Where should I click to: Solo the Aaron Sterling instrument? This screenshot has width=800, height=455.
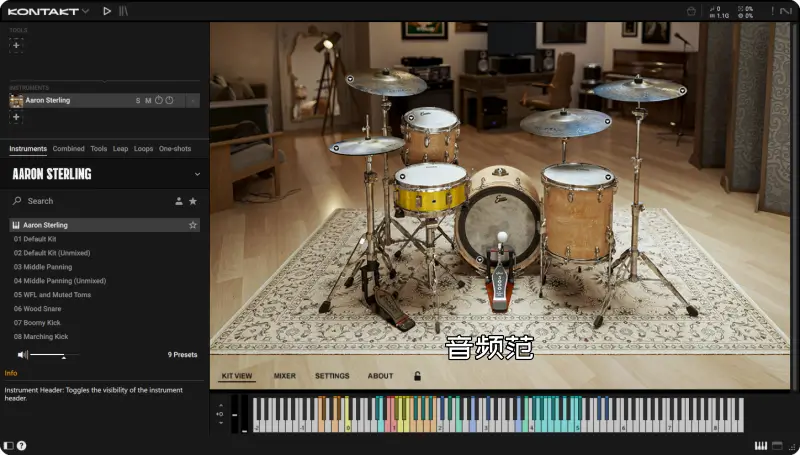click(138, 100)
